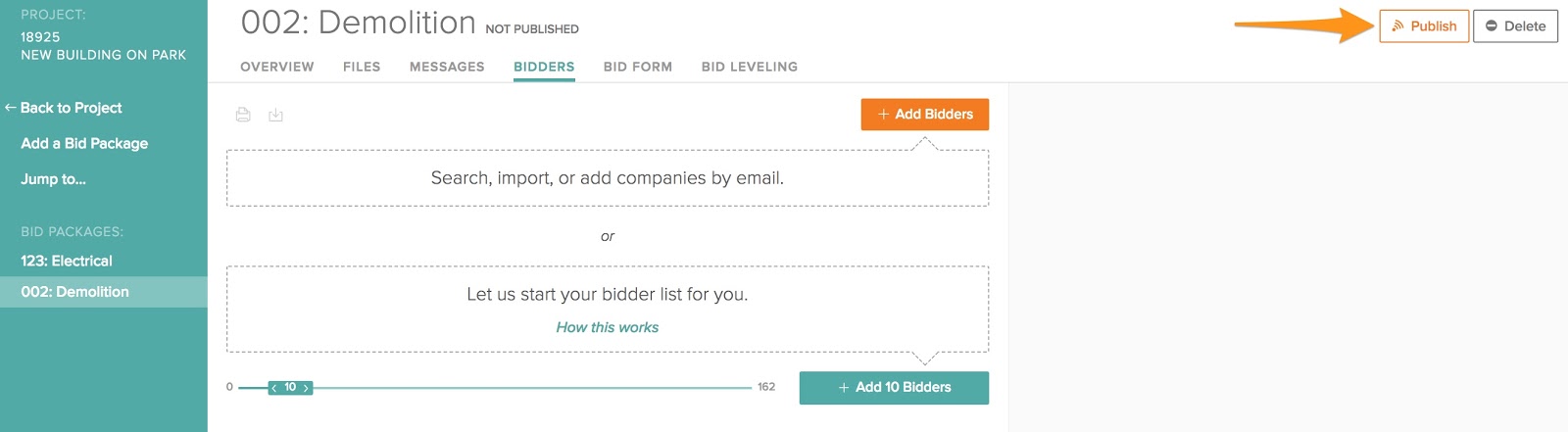Select the 002: Demolition bid package
This screenshot has height=432, width=1568.
[x=75, y=292]
